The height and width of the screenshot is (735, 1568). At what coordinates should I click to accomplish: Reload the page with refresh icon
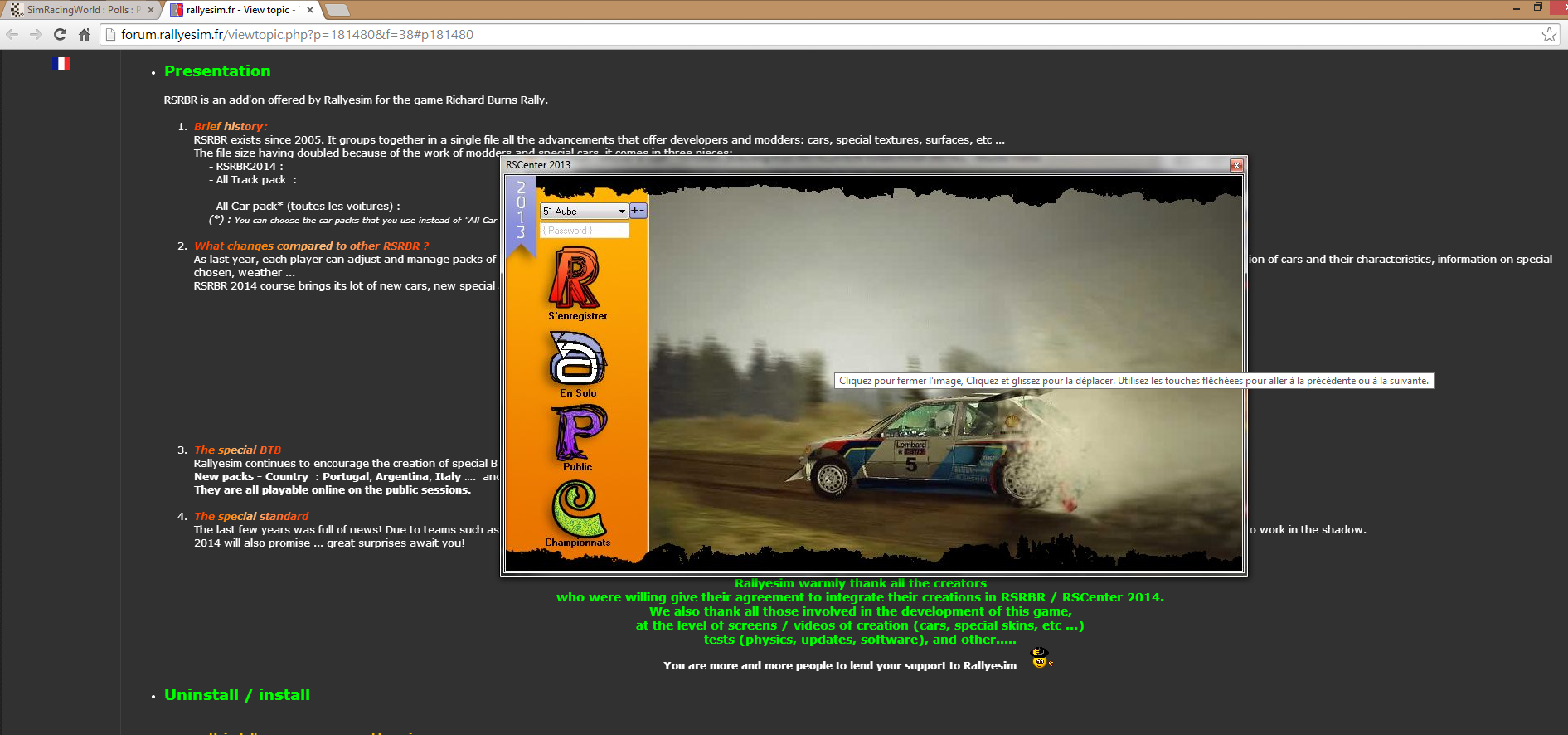coord(60,34)
